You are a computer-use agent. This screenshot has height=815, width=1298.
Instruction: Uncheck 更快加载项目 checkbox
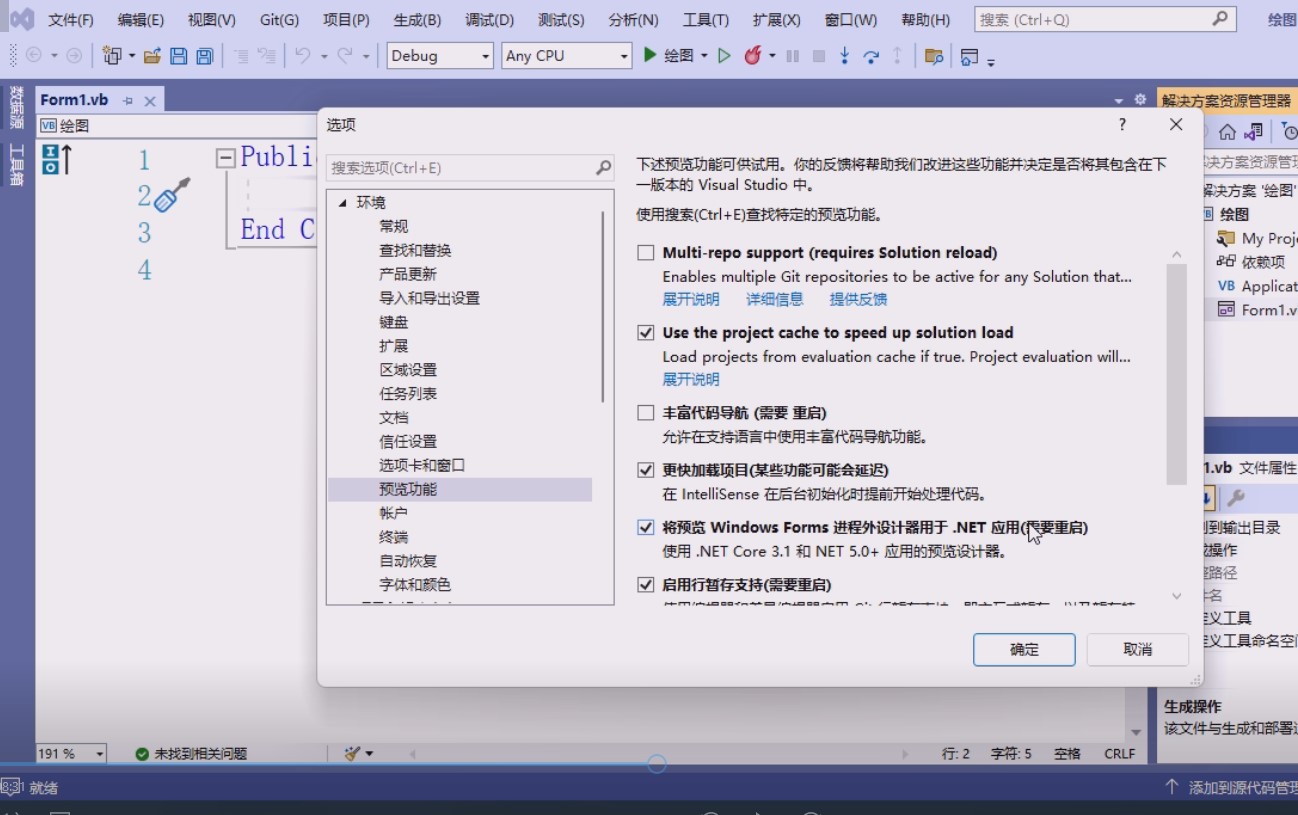(x=646, y=470)
